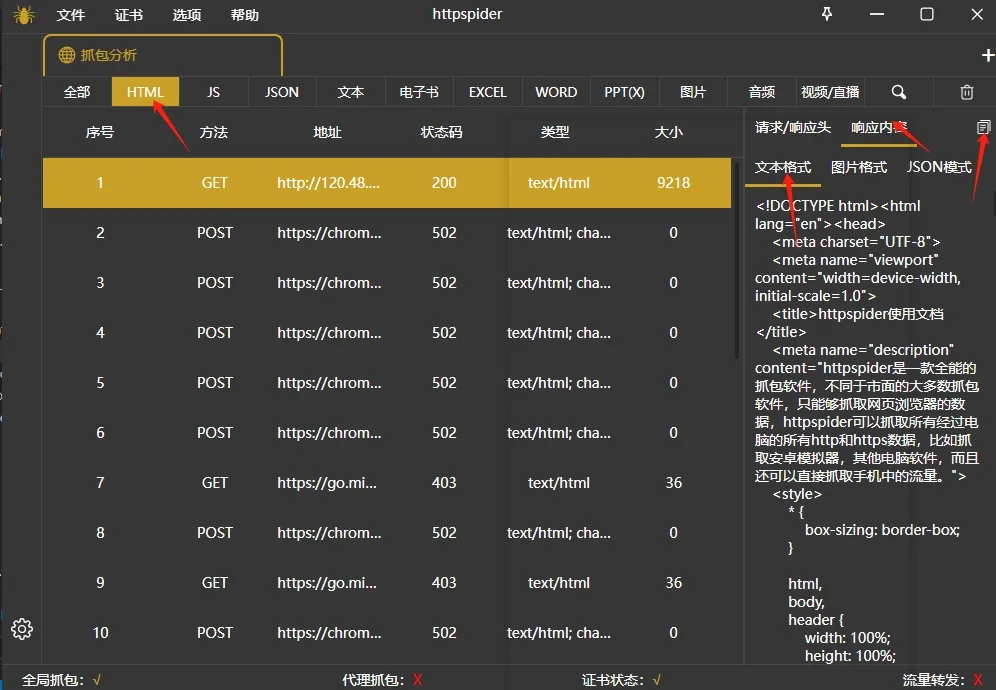Click status 403 cell in row 7
This screenshot has height=690, width=996.
click(444, 483)
